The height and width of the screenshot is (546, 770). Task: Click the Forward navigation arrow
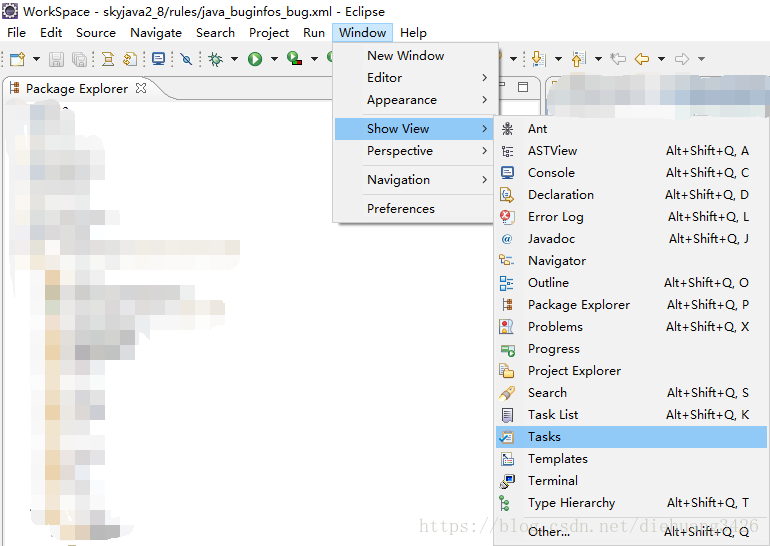click(x=682, y=59)
